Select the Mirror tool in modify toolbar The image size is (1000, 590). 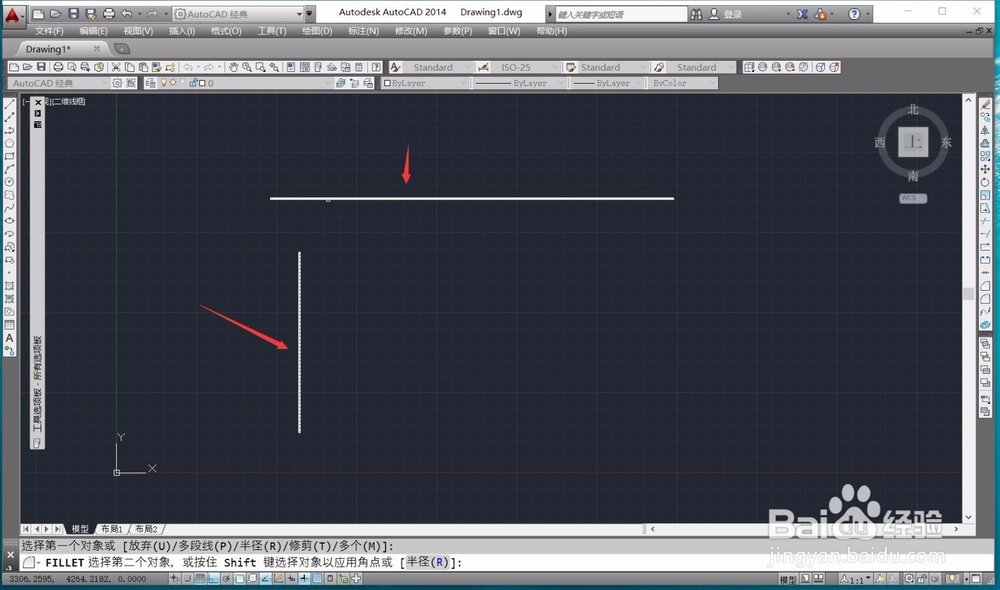click(985, 130)
